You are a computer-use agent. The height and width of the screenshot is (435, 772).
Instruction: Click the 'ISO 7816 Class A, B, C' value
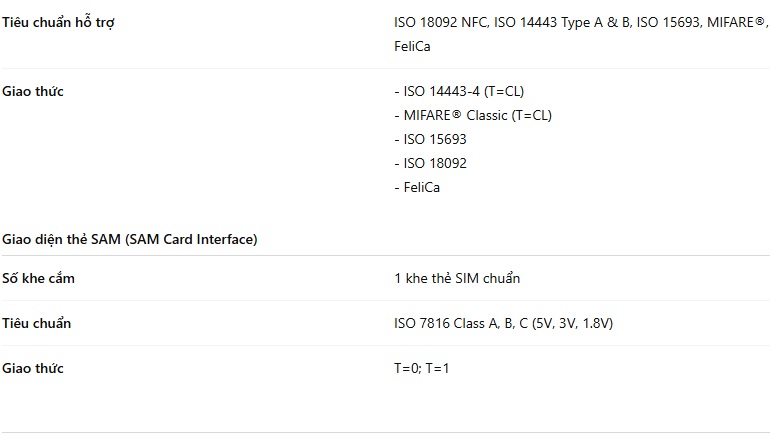pyautogui.click(x=461, y=323)
